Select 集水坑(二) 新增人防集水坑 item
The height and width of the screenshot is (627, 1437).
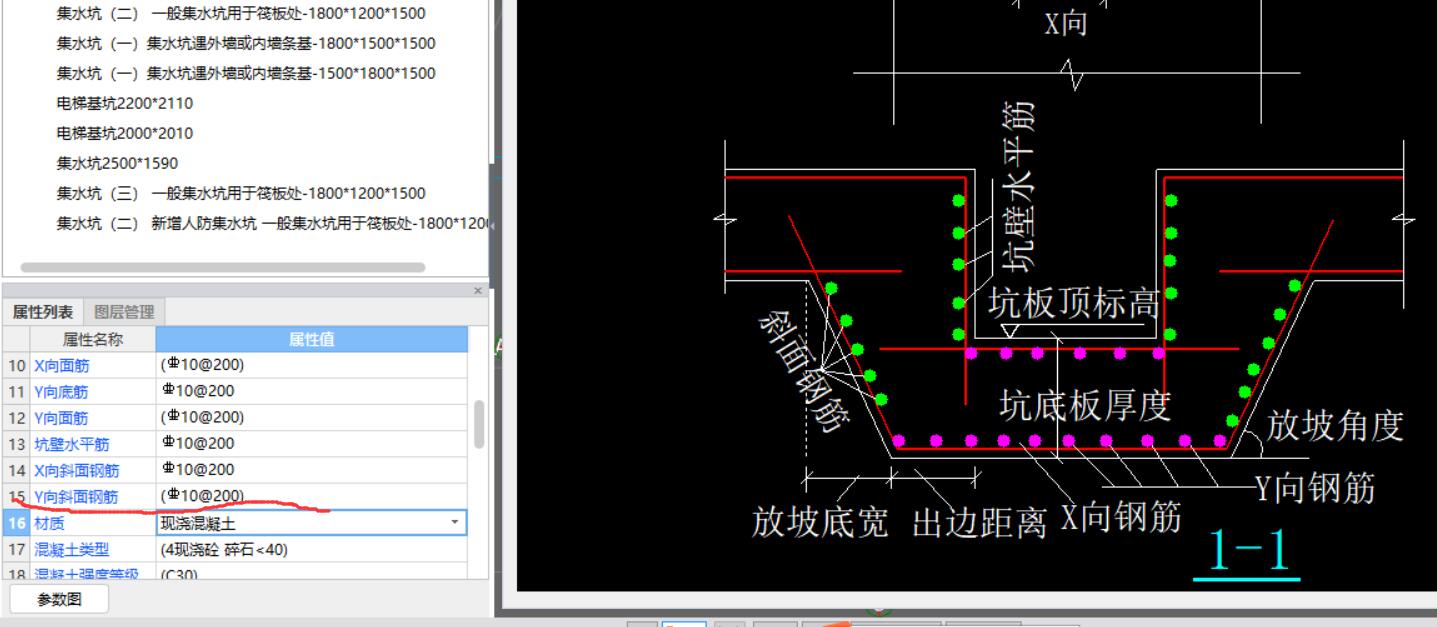pos(272,223)
